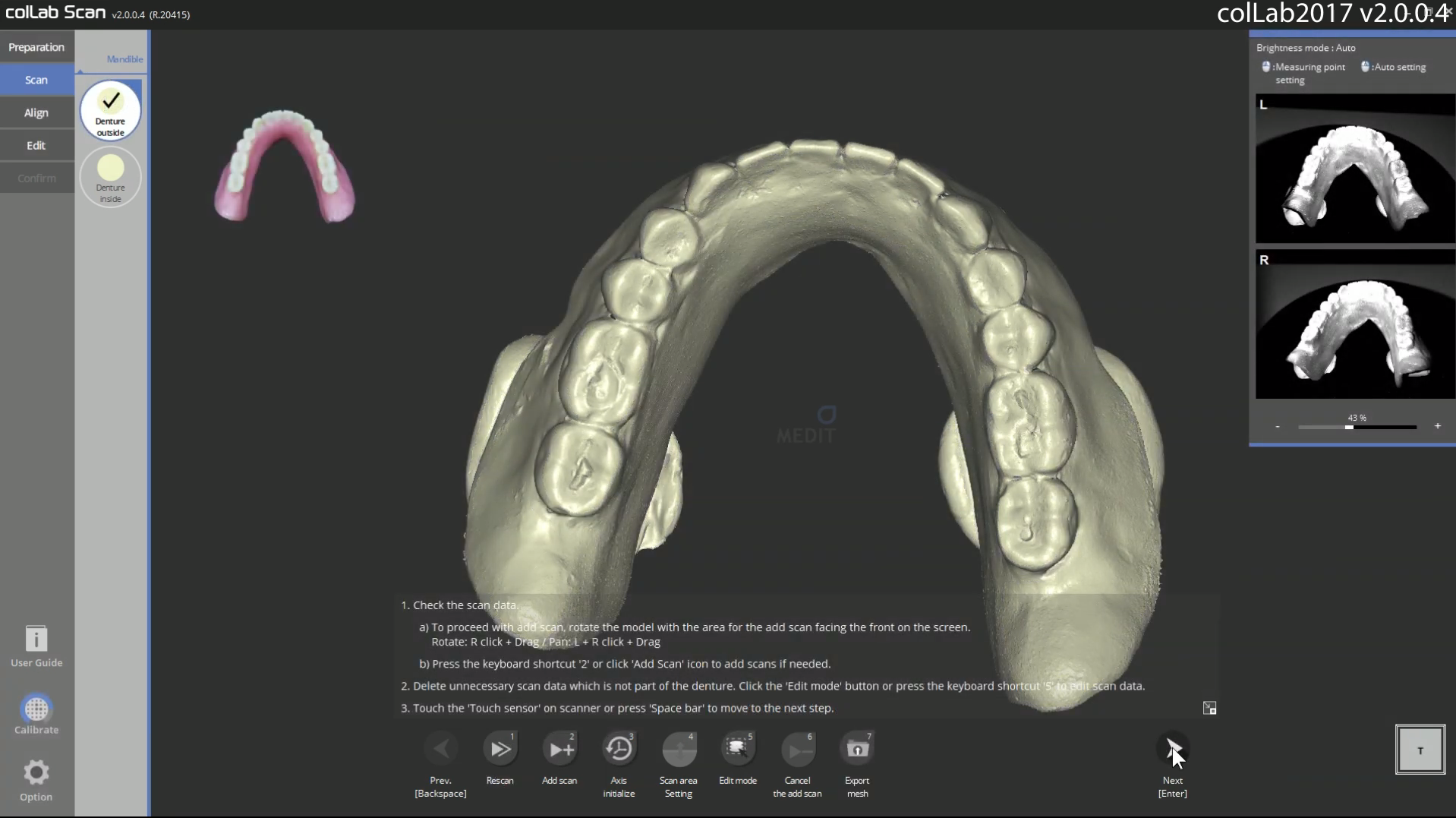Switch to the Align stage
The width and height of the screenshot is (1456, 818).
36,112
